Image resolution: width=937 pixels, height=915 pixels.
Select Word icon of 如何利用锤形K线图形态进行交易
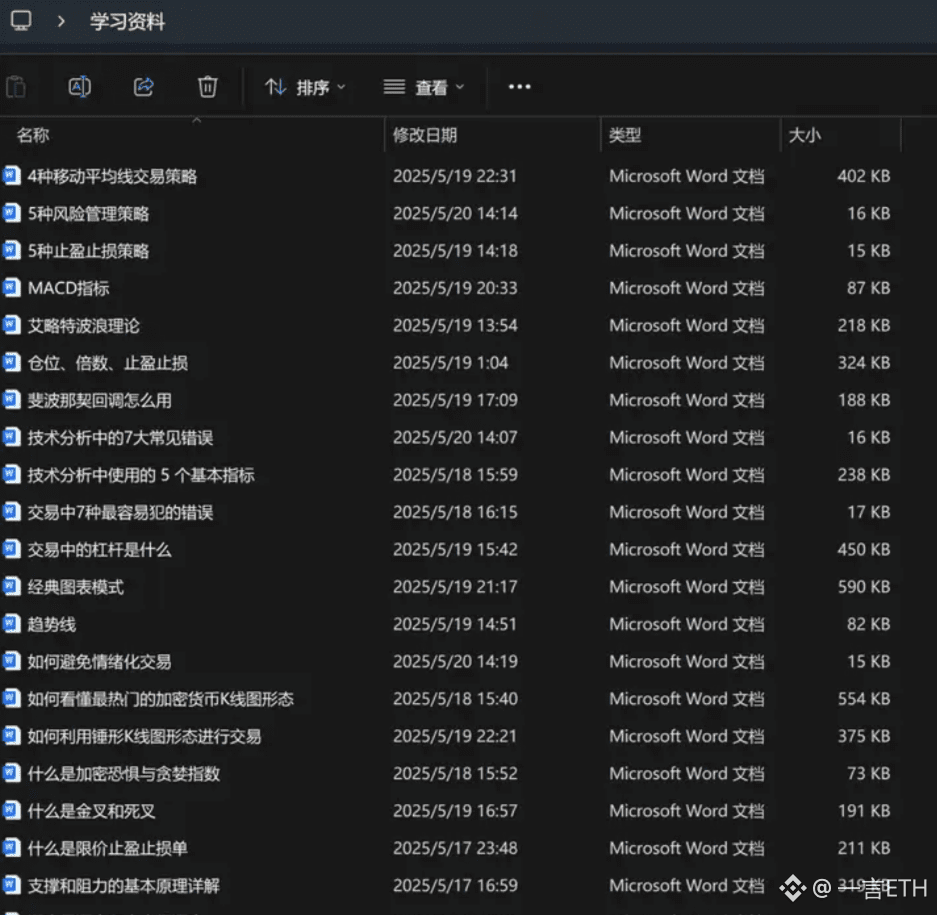pyautogui.click(x=11, y=736)
